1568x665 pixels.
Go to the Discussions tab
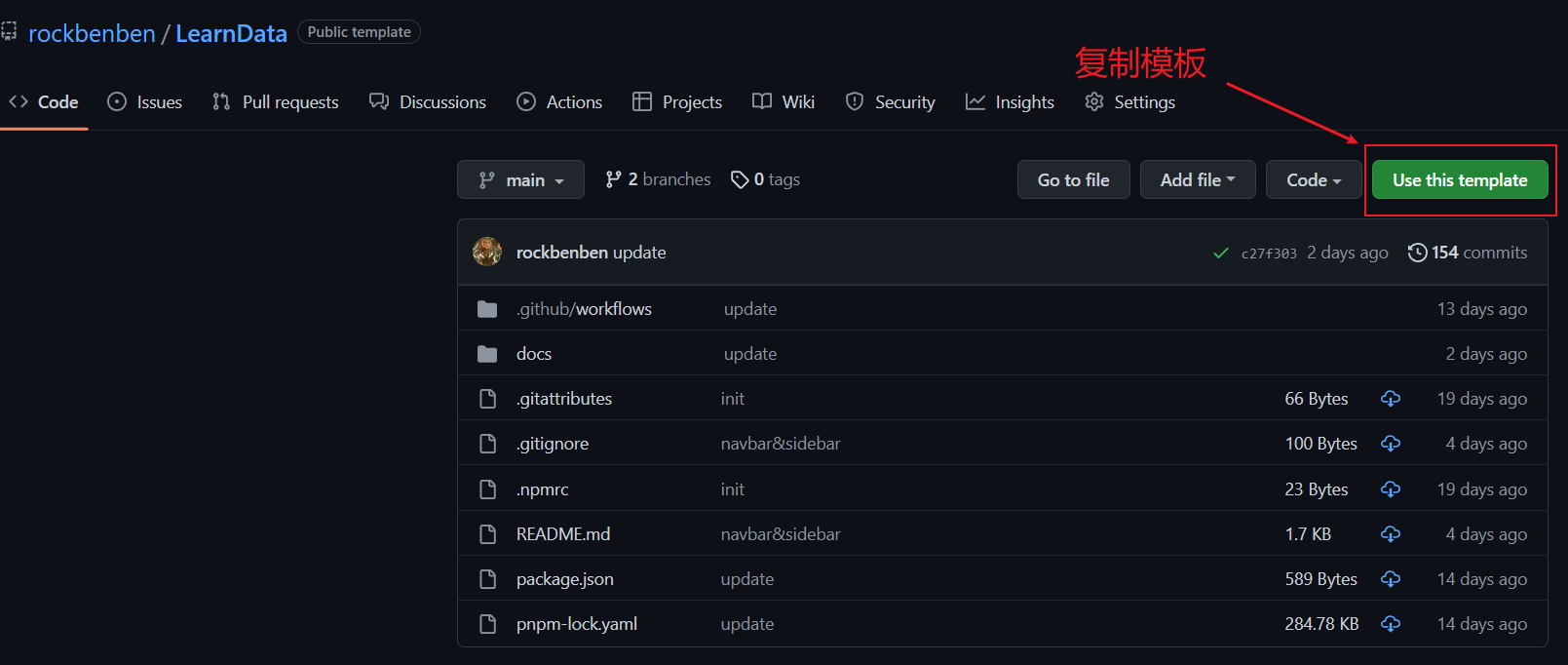pos(428,101)
